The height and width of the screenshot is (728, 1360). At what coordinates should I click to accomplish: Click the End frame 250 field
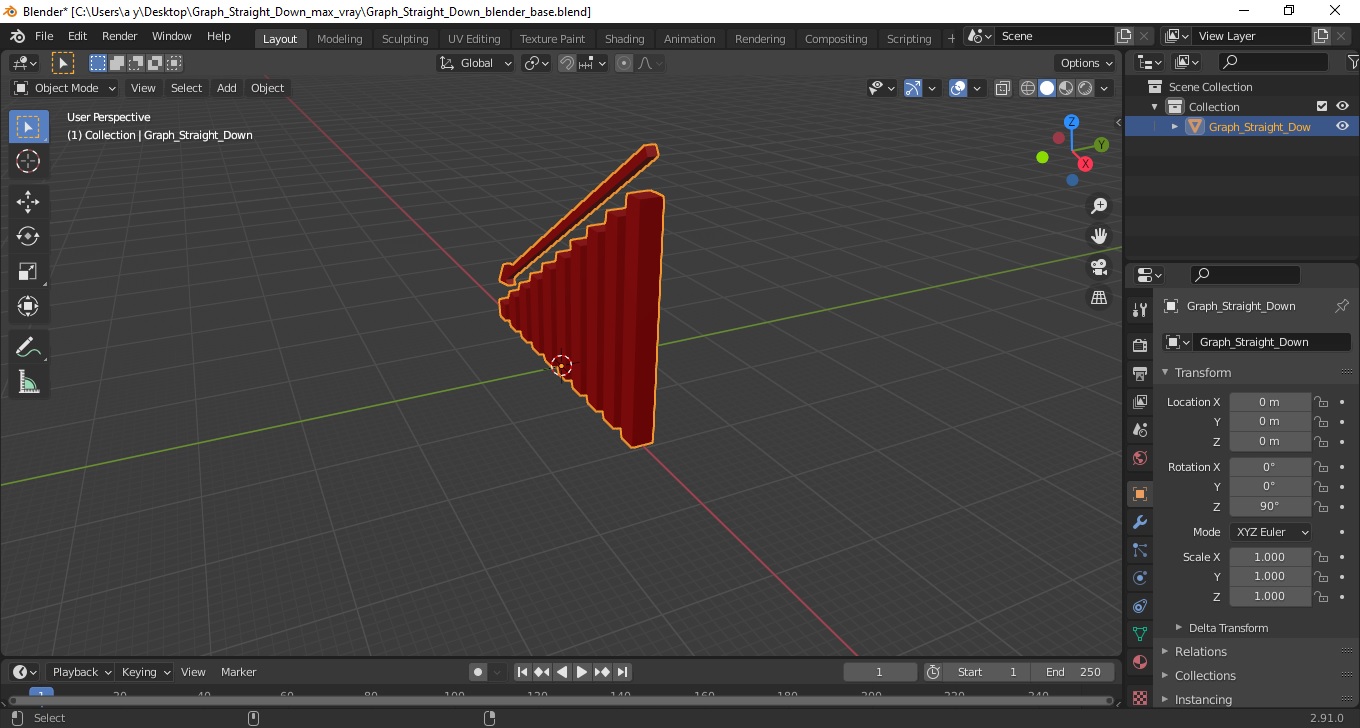pyautogui.click(x=1073, y=672)
